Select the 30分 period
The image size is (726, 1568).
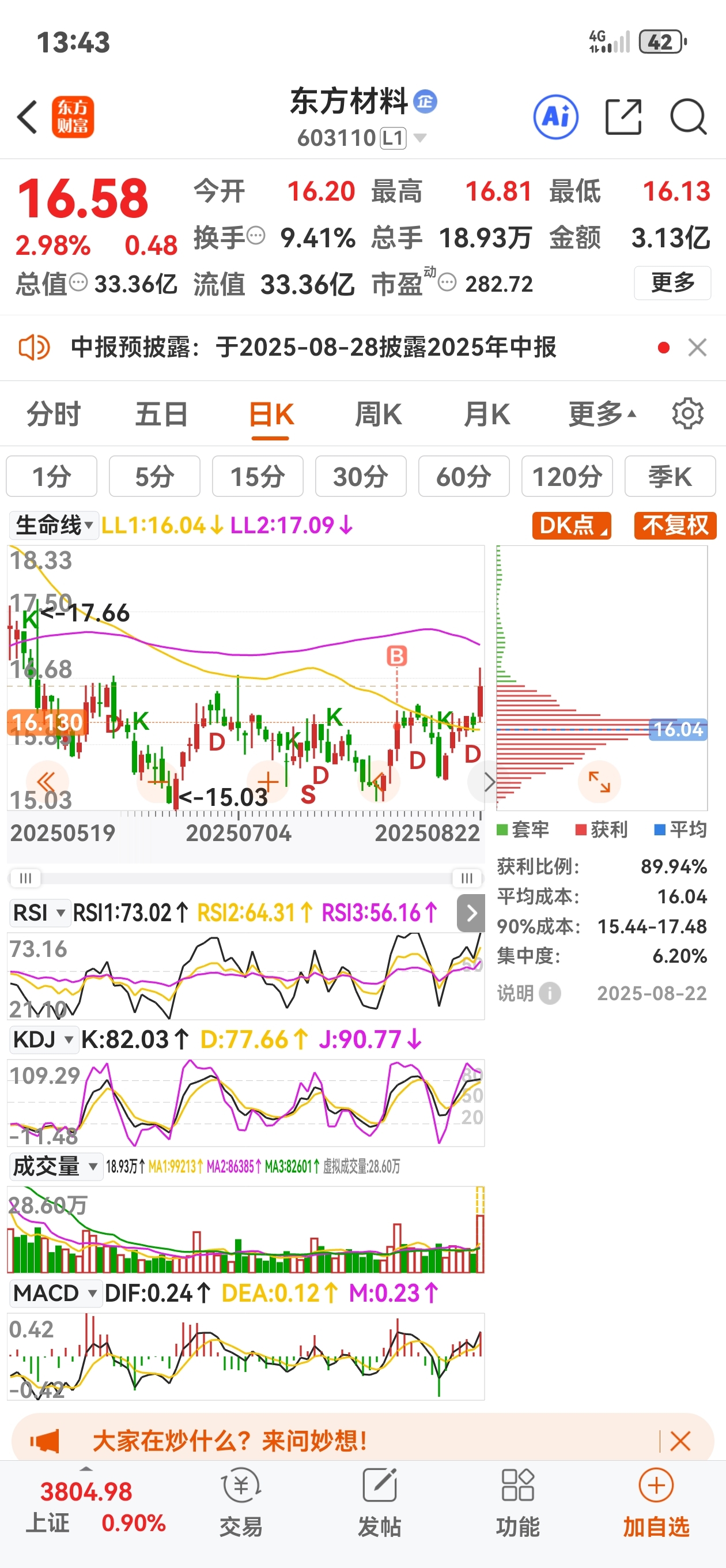tap(361, 476)
